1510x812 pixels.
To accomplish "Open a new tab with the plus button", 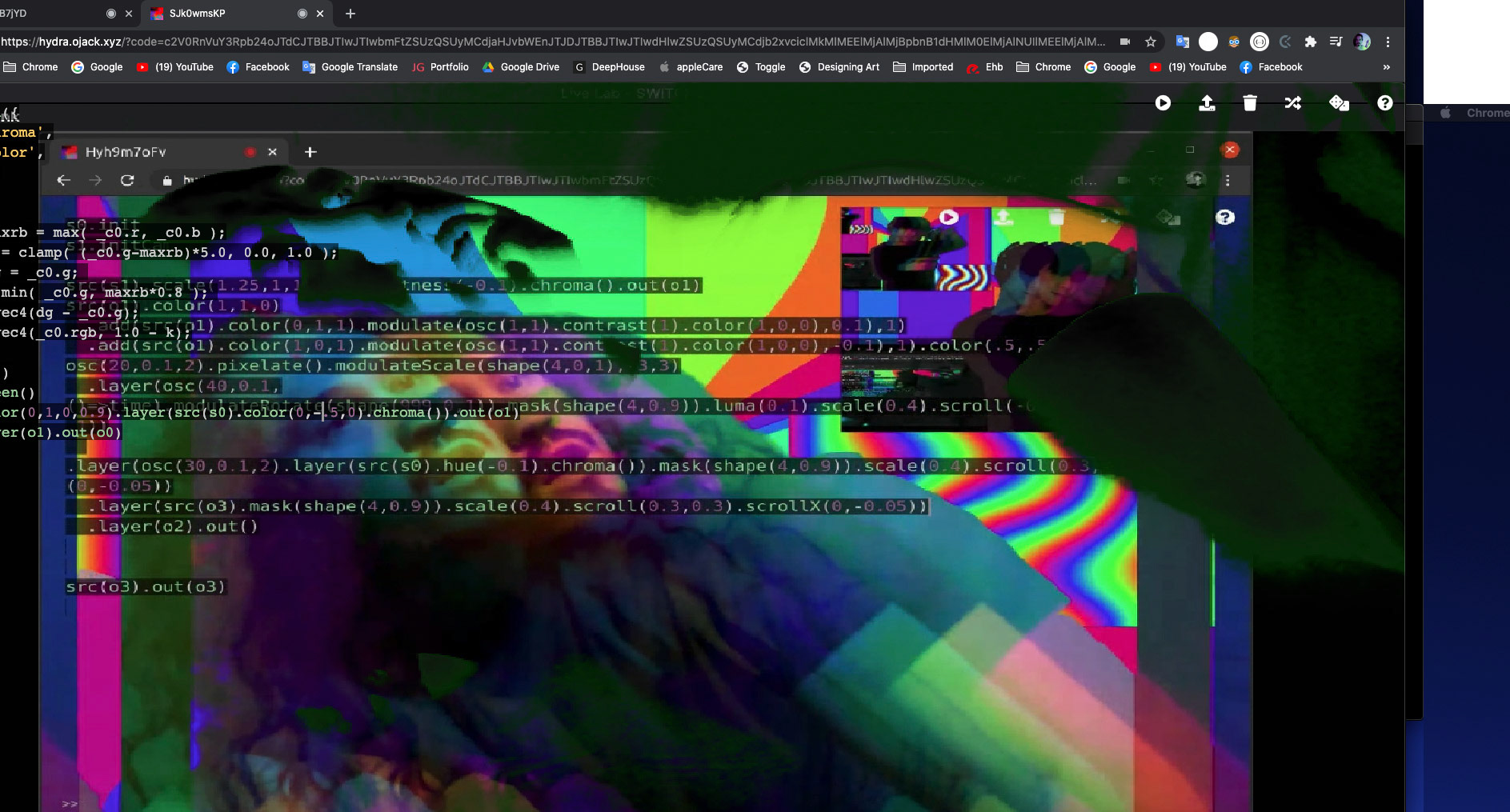I will [x=350, y=14].
